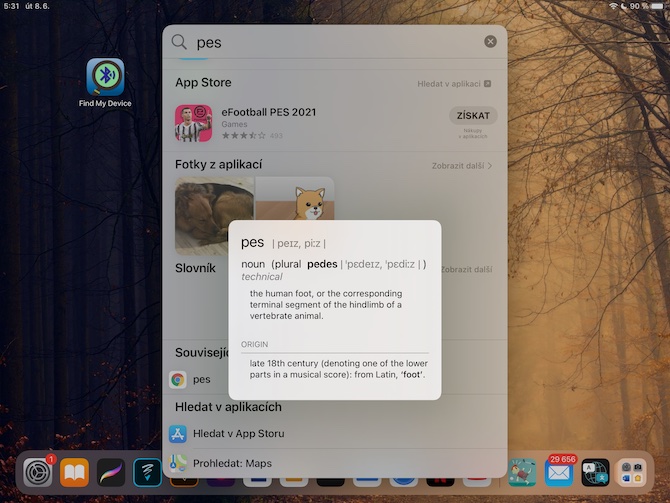Viewport: 670px width, 503px height.
Task: Tap the eFootball star rating
Action: click(x=244, y=135)
